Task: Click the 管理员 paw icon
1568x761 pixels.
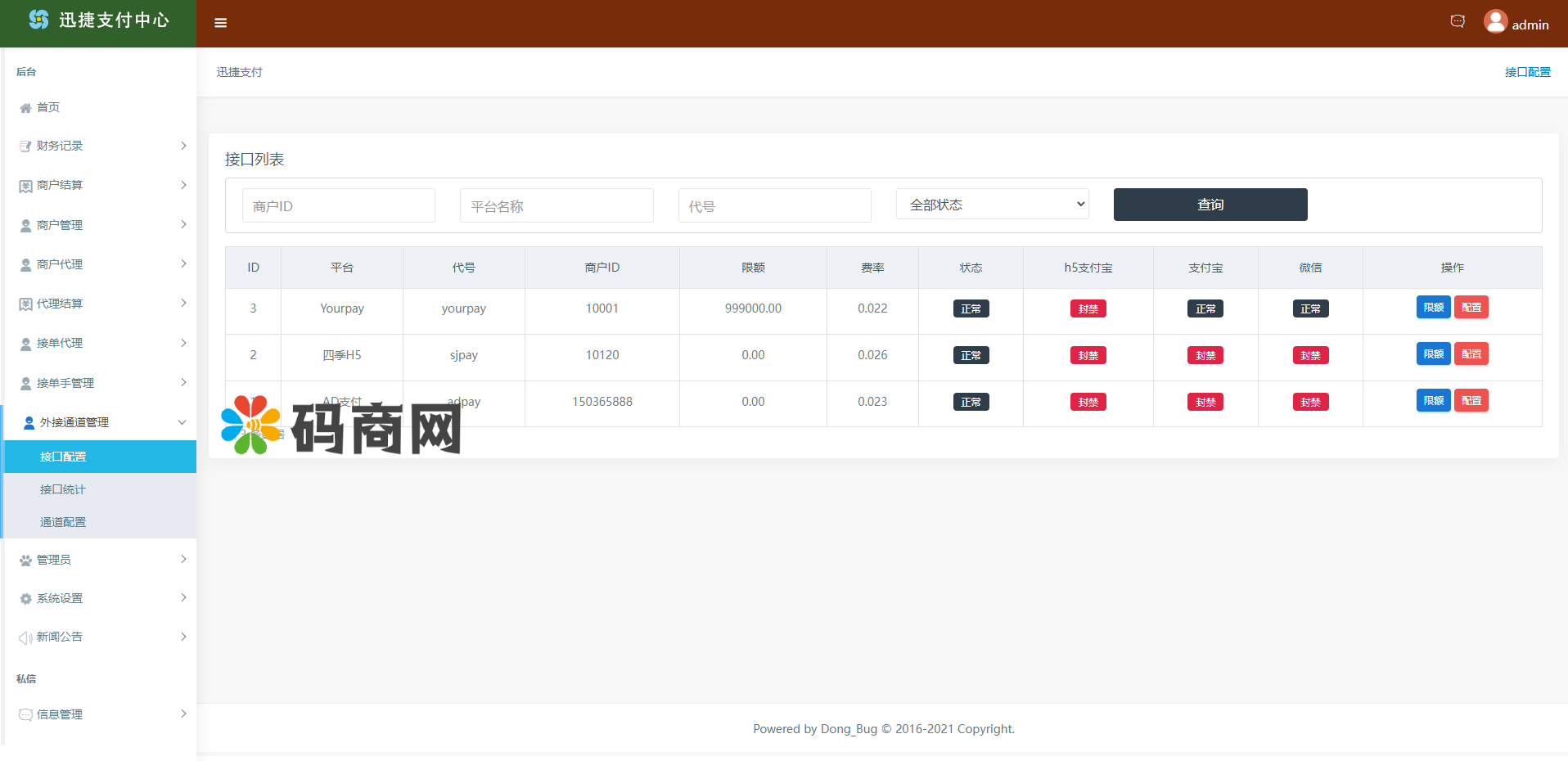Action: 25,561
